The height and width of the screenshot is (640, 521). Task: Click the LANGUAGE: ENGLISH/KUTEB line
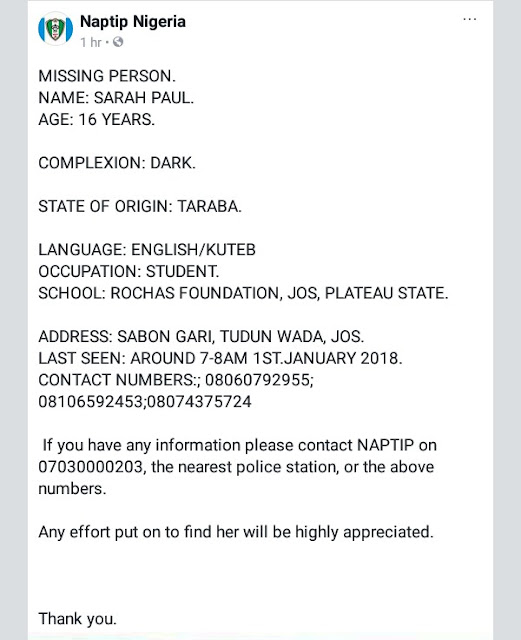click(147, 249)
